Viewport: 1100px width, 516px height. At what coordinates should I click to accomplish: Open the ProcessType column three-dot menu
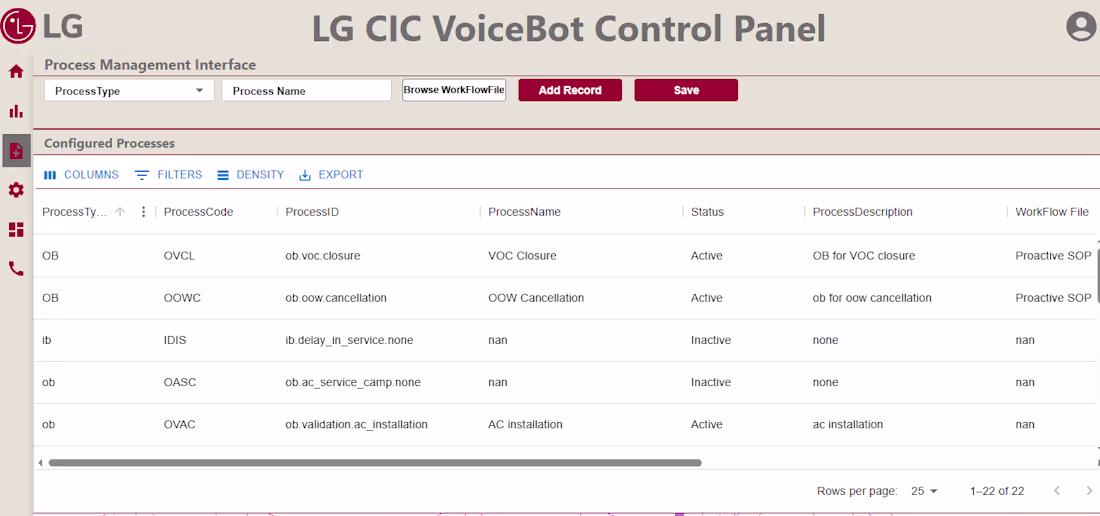[x=143, y=212]
